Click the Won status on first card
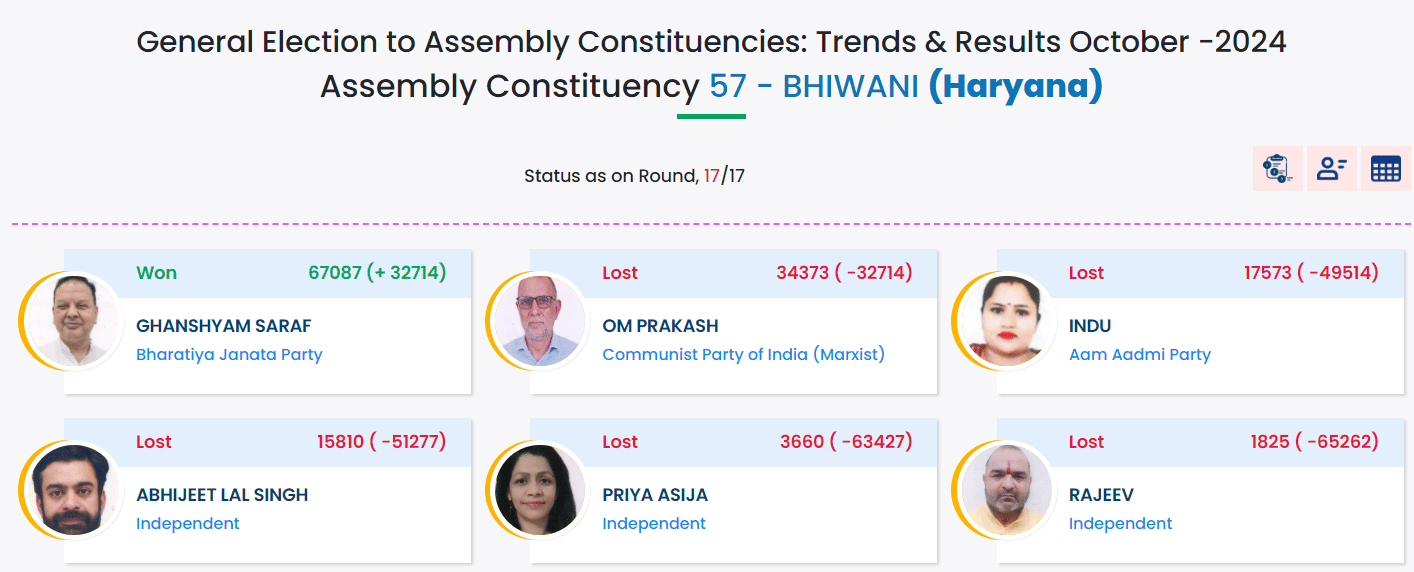 [x=156, y=273]
